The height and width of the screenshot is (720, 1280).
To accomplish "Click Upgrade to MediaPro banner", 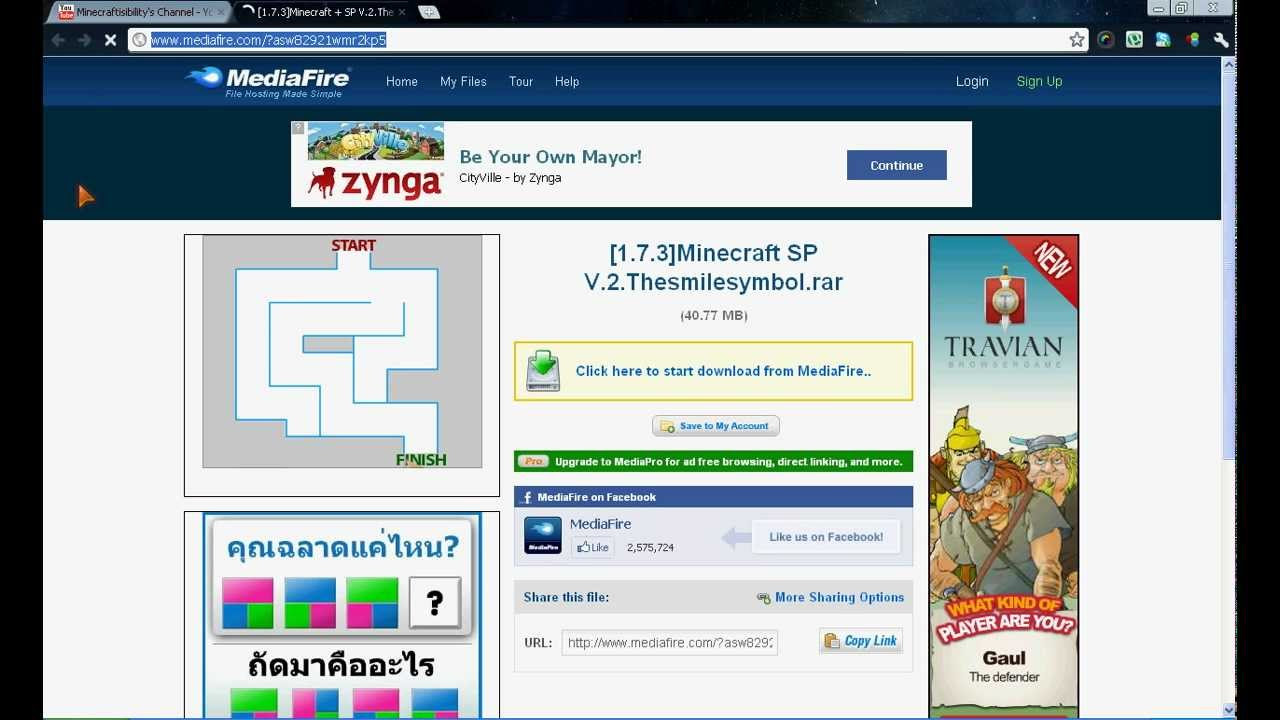I will (x=713, y=461).
